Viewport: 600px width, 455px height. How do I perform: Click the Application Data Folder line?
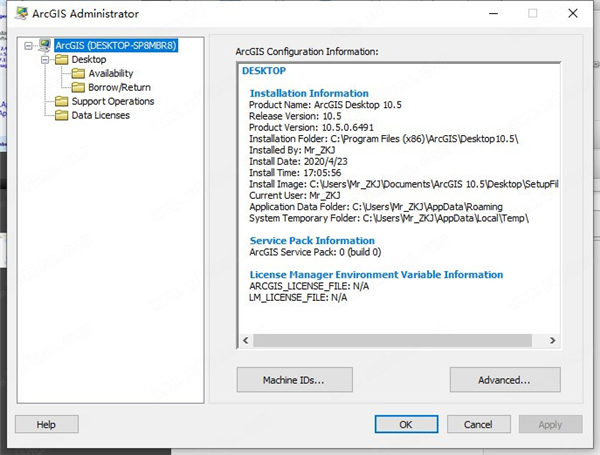pos(376,207)
